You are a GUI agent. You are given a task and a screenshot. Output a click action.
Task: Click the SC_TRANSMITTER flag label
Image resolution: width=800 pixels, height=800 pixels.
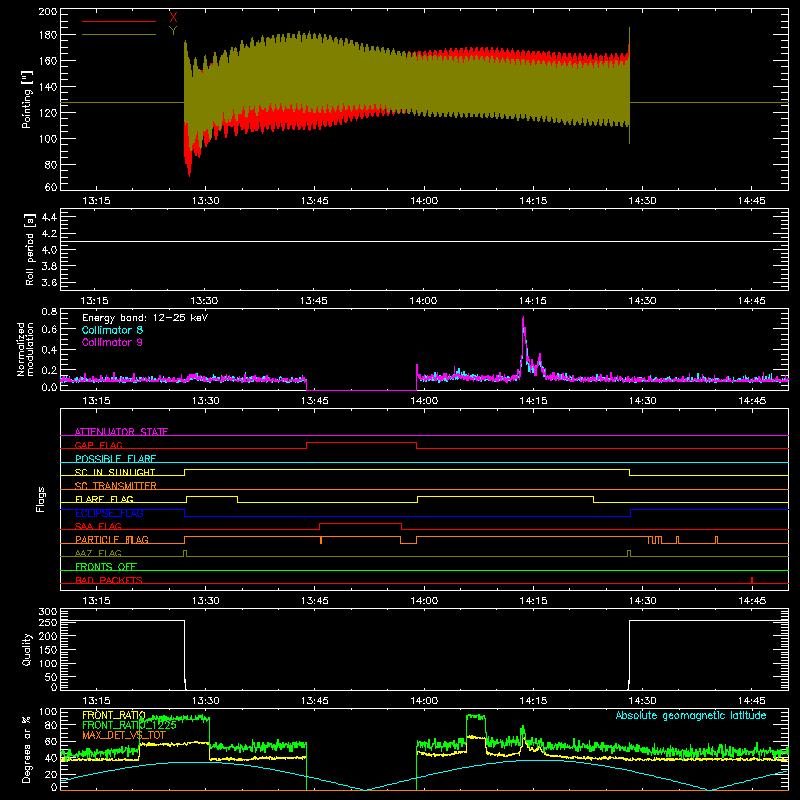116,486
